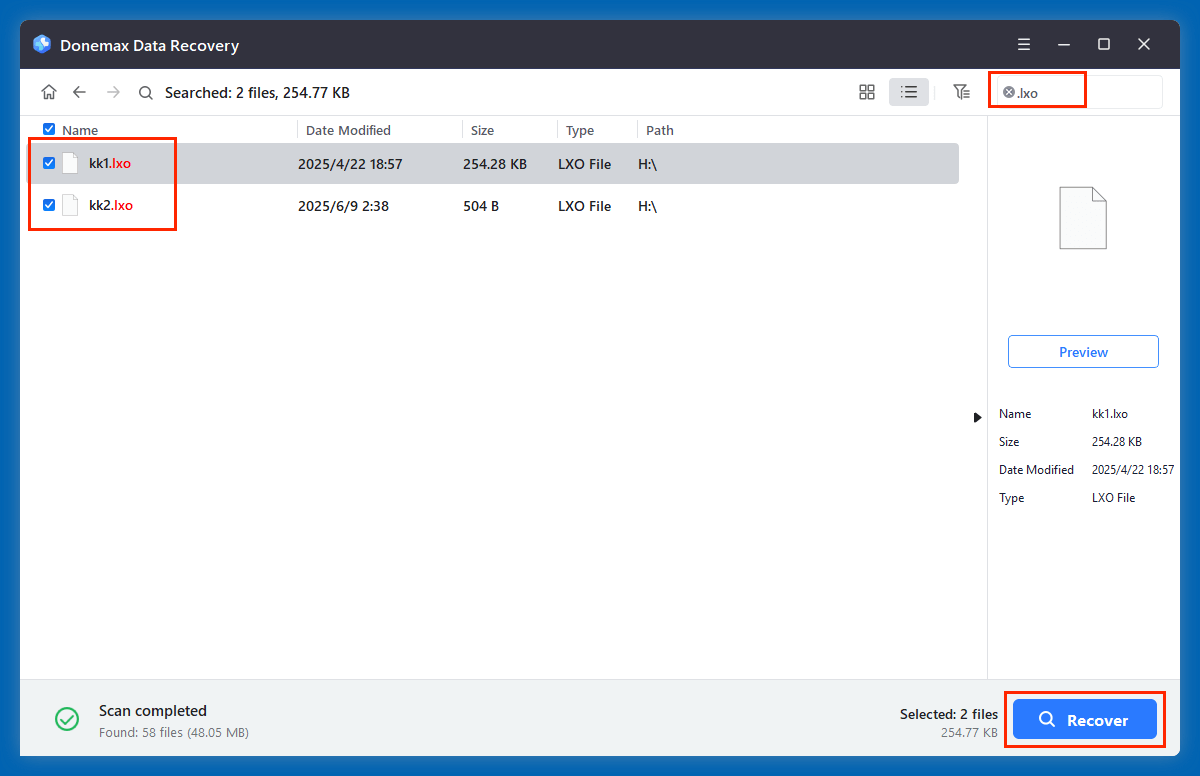Click the Home navigation icon
Viewport: 1200px width, 776px height.
pyautogui.click(x=48, y=91)
